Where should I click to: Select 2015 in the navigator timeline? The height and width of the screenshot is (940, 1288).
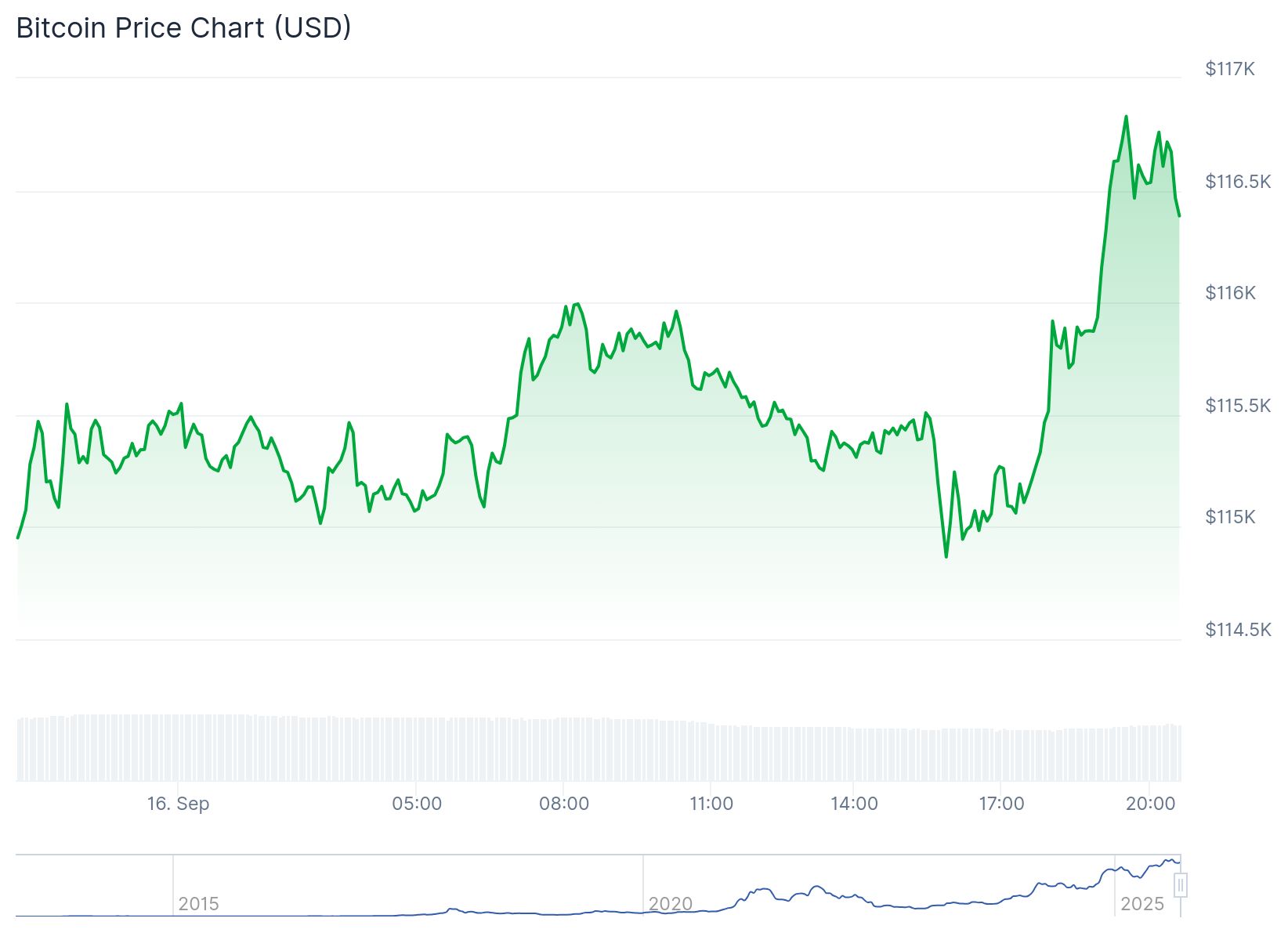tap(198, 904)
